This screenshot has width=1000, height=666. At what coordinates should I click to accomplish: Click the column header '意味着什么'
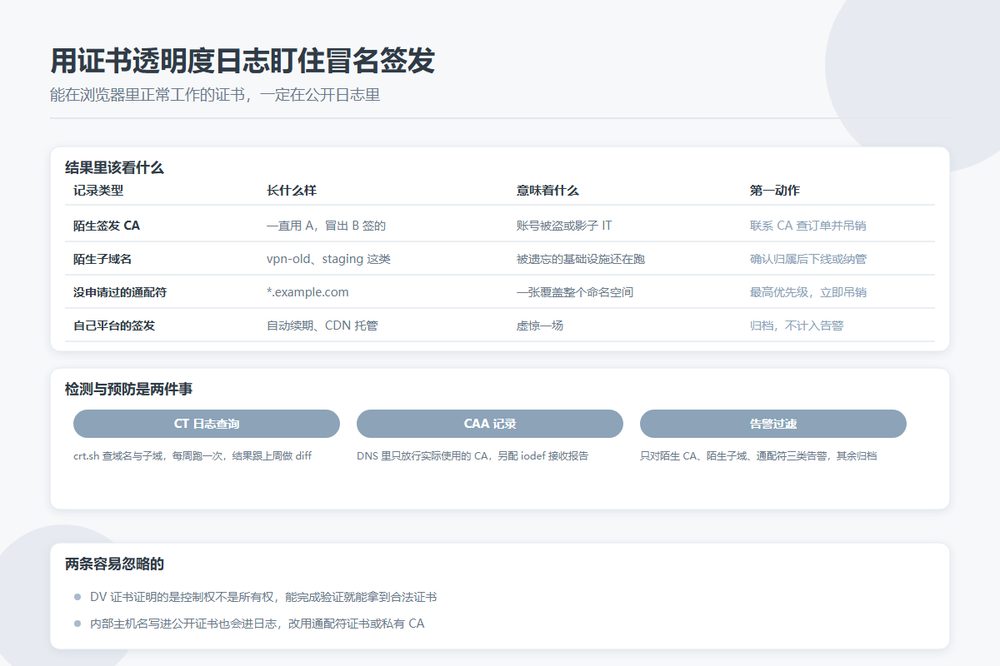click(547, 190)
